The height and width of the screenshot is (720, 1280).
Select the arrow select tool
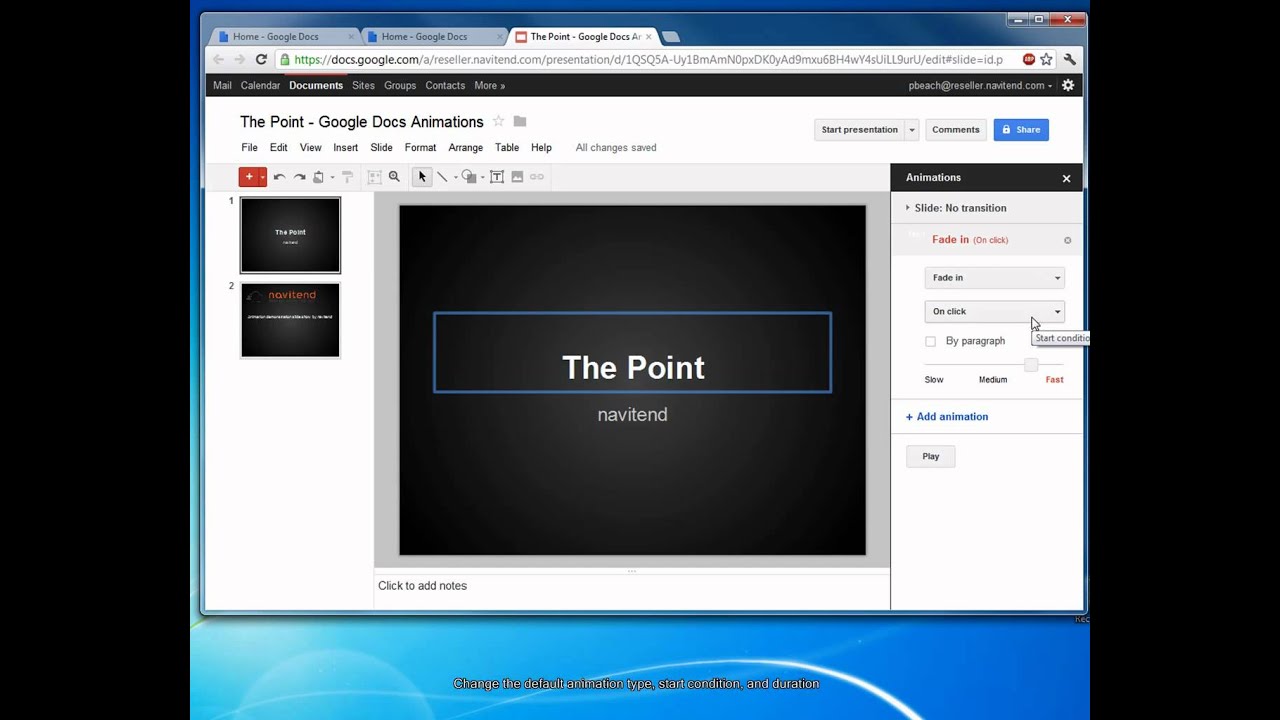pos(422,177)
